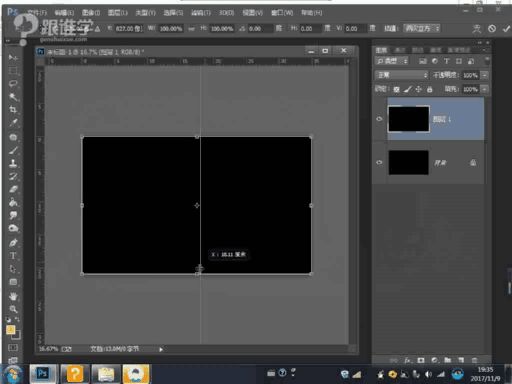This screenshot has width=512, height=384.
Task: Select the Path Selection tool
Action: tap(13, 269)
